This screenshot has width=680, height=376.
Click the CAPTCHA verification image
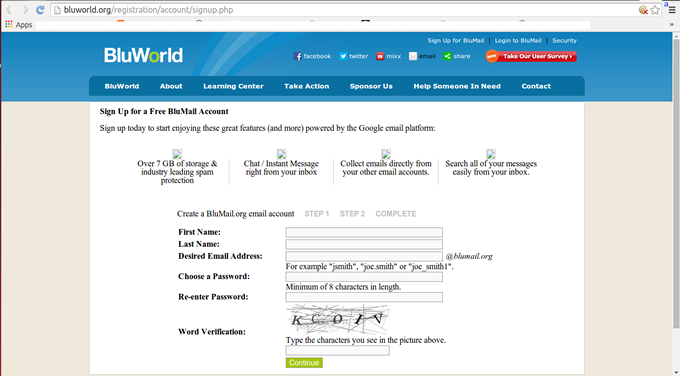tap(337, 319)
